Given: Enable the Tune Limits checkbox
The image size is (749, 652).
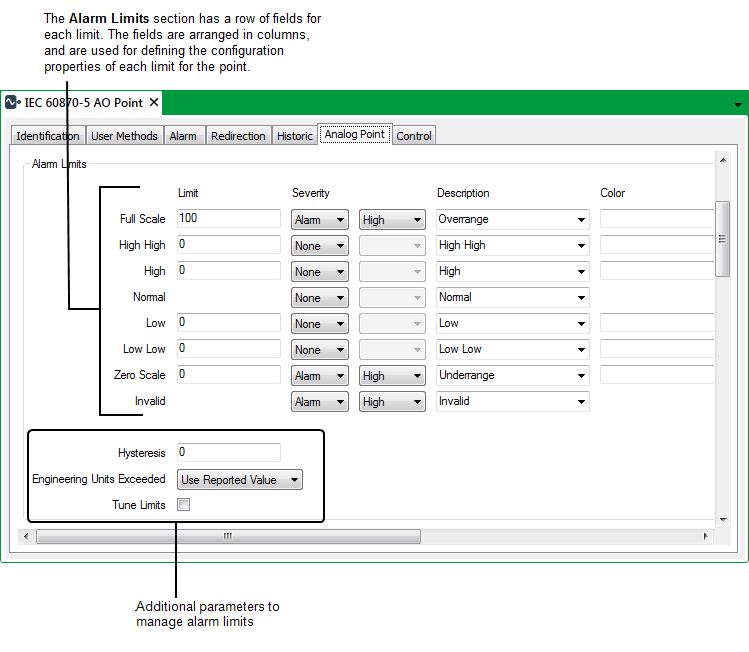Looking at the screenshot, I should tap(183, 505).
